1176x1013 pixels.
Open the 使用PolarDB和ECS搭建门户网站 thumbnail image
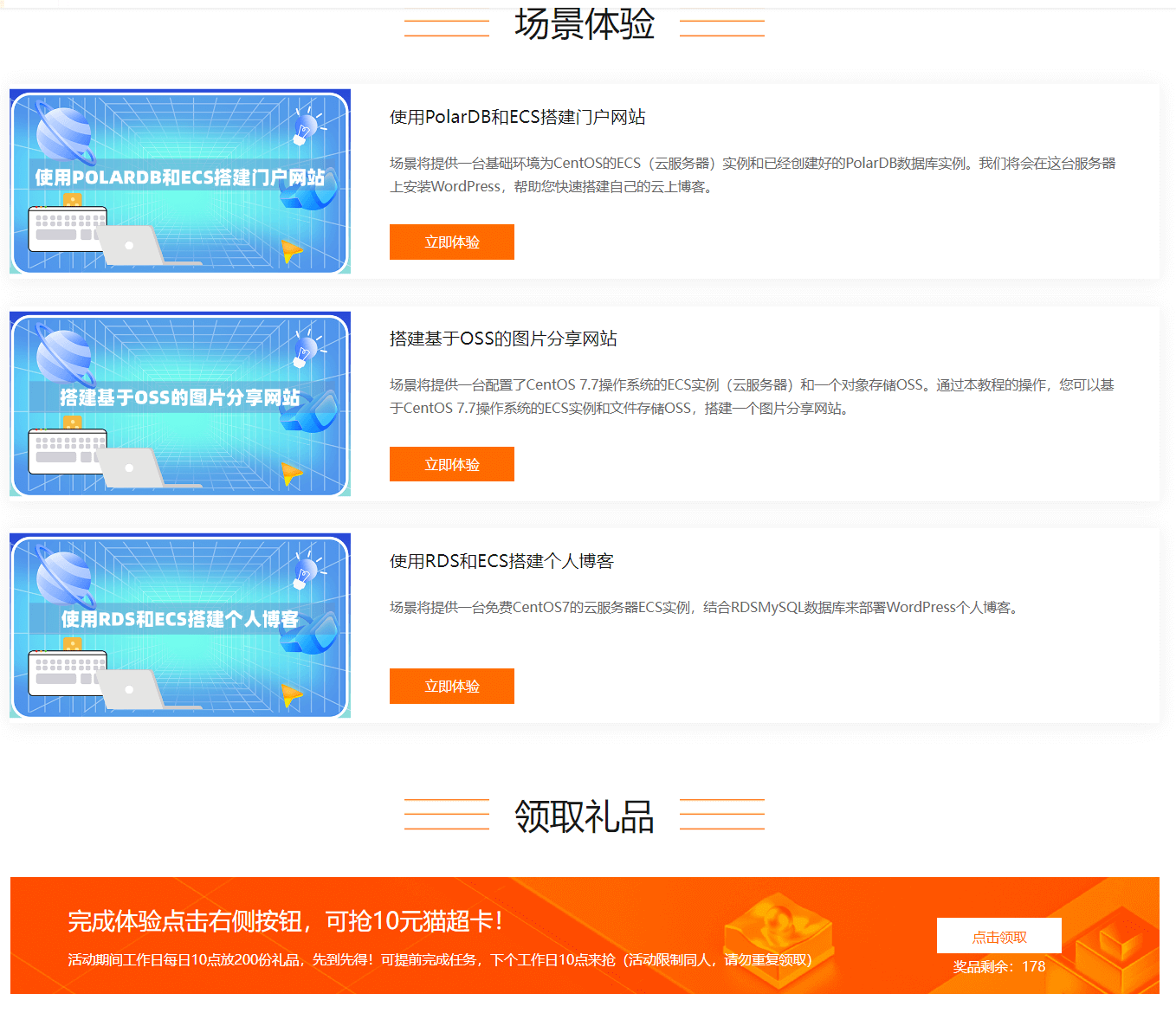click(180, 182)
